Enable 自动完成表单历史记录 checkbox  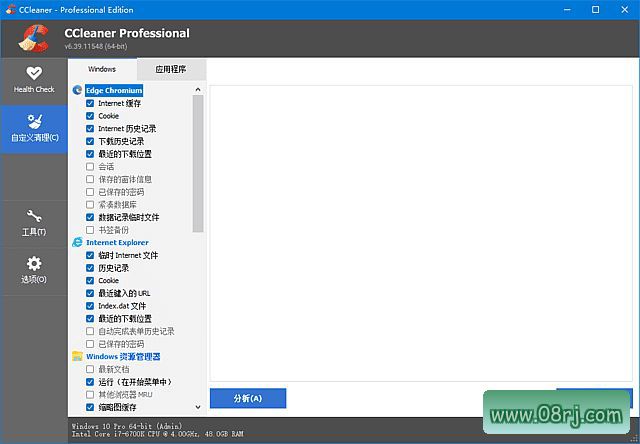(x=90, y=331)
